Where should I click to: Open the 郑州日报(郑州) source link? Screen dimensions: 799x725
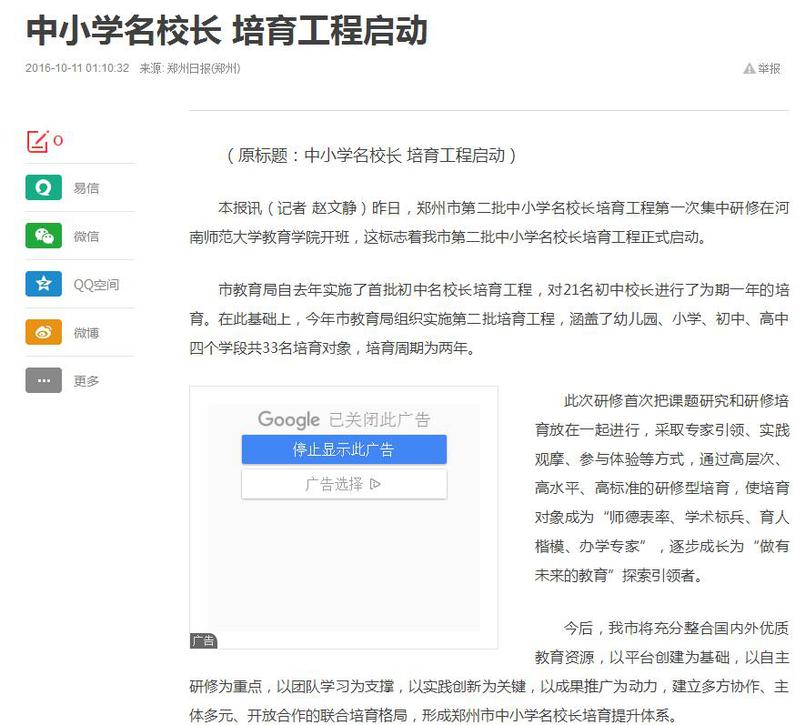click(203, 69)
